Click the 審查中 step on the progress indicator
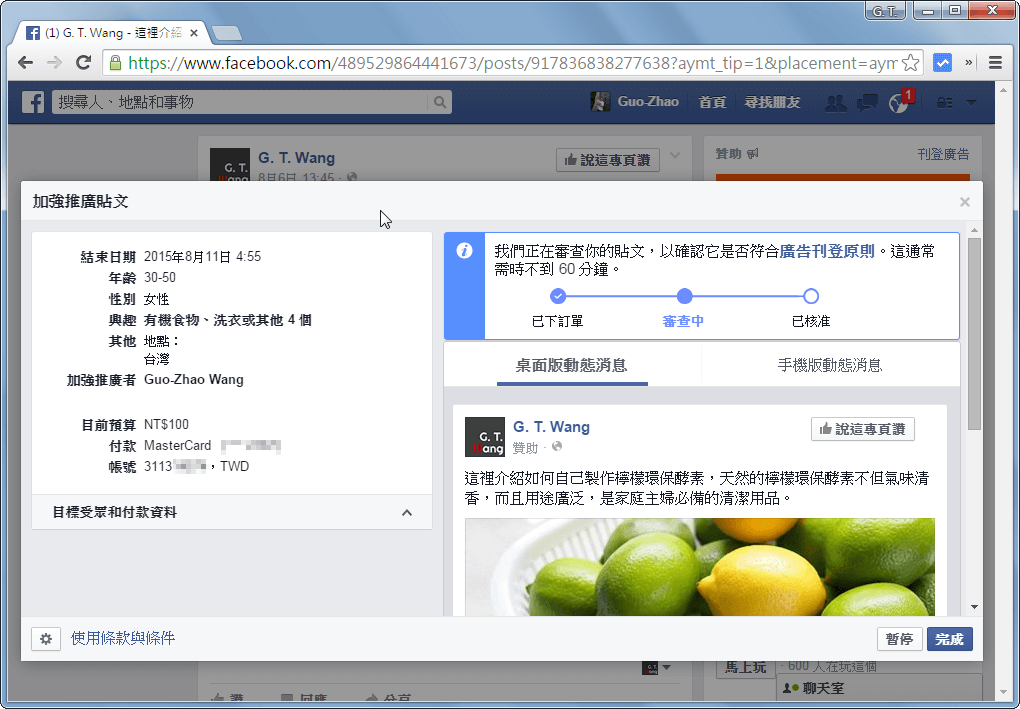The width and height of the screenshot is (1020, 709). pos(684,296)
